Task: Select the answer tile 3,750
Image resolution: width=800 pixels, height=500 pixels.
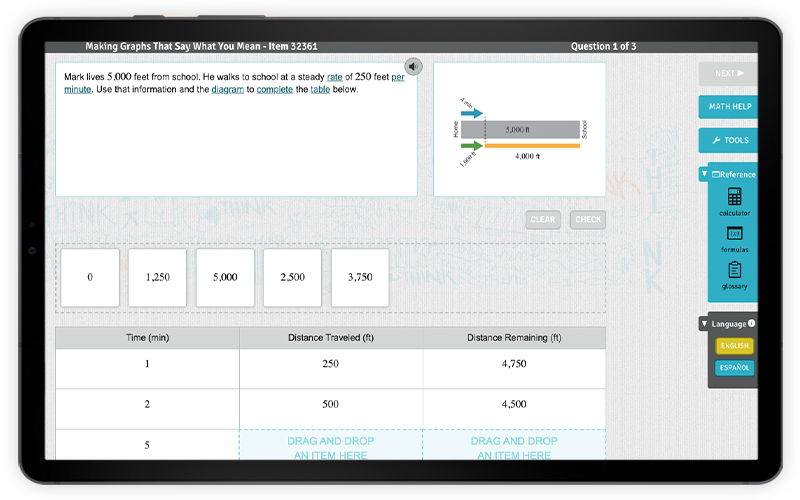Action: tap(360, 278)
